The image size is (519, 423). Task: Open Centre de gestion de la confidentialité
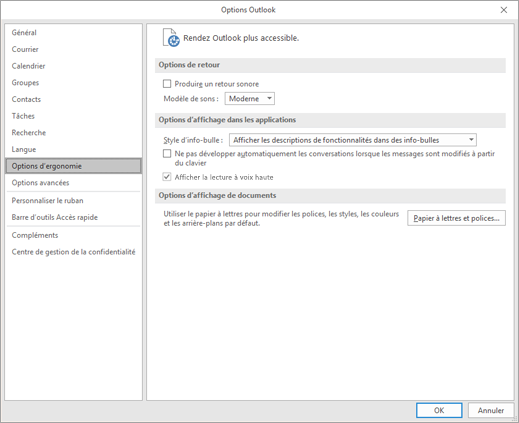73,252
